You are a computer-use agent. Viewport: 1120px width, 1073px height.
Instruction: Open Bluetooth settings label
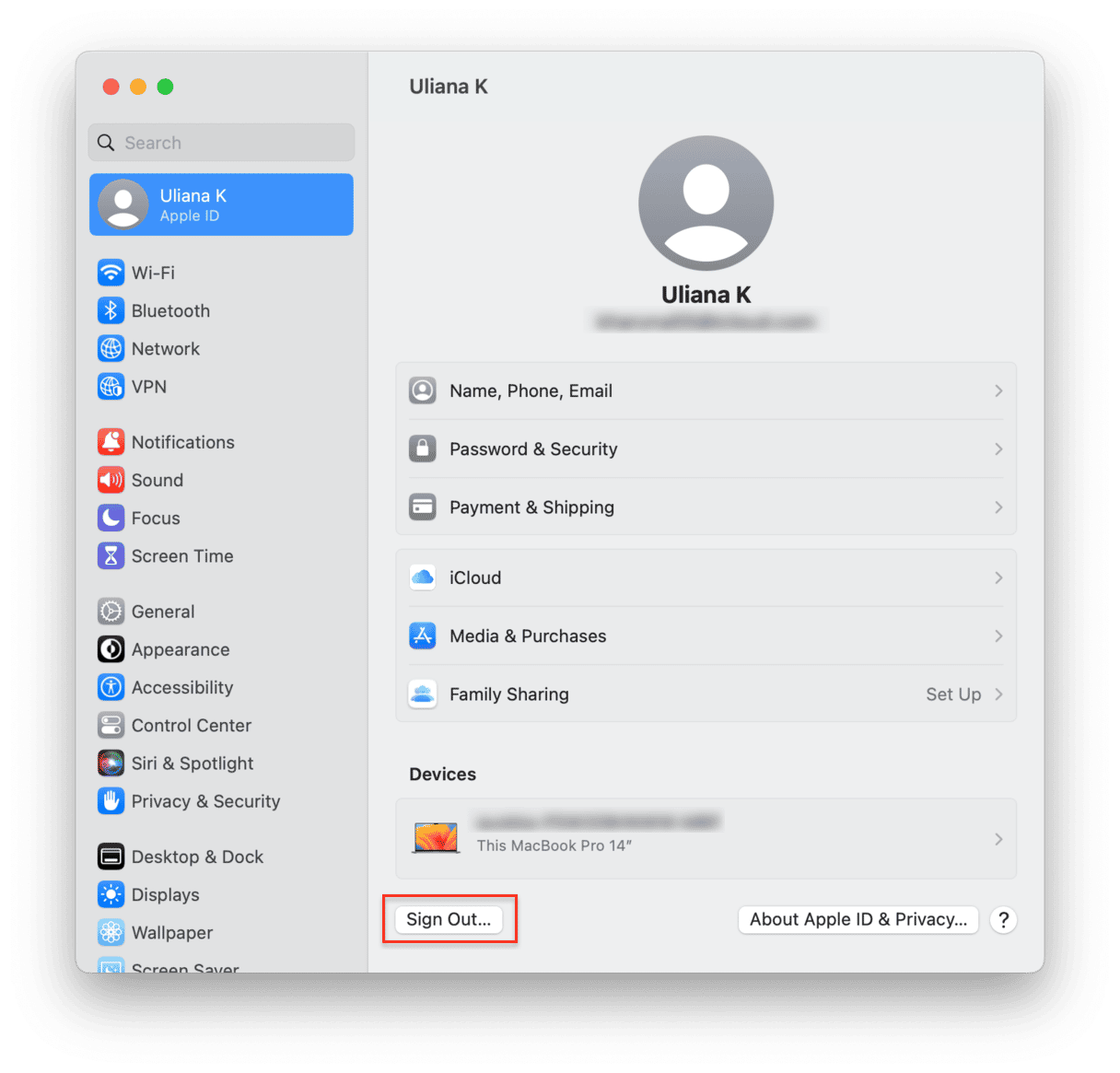click(170, 310)
